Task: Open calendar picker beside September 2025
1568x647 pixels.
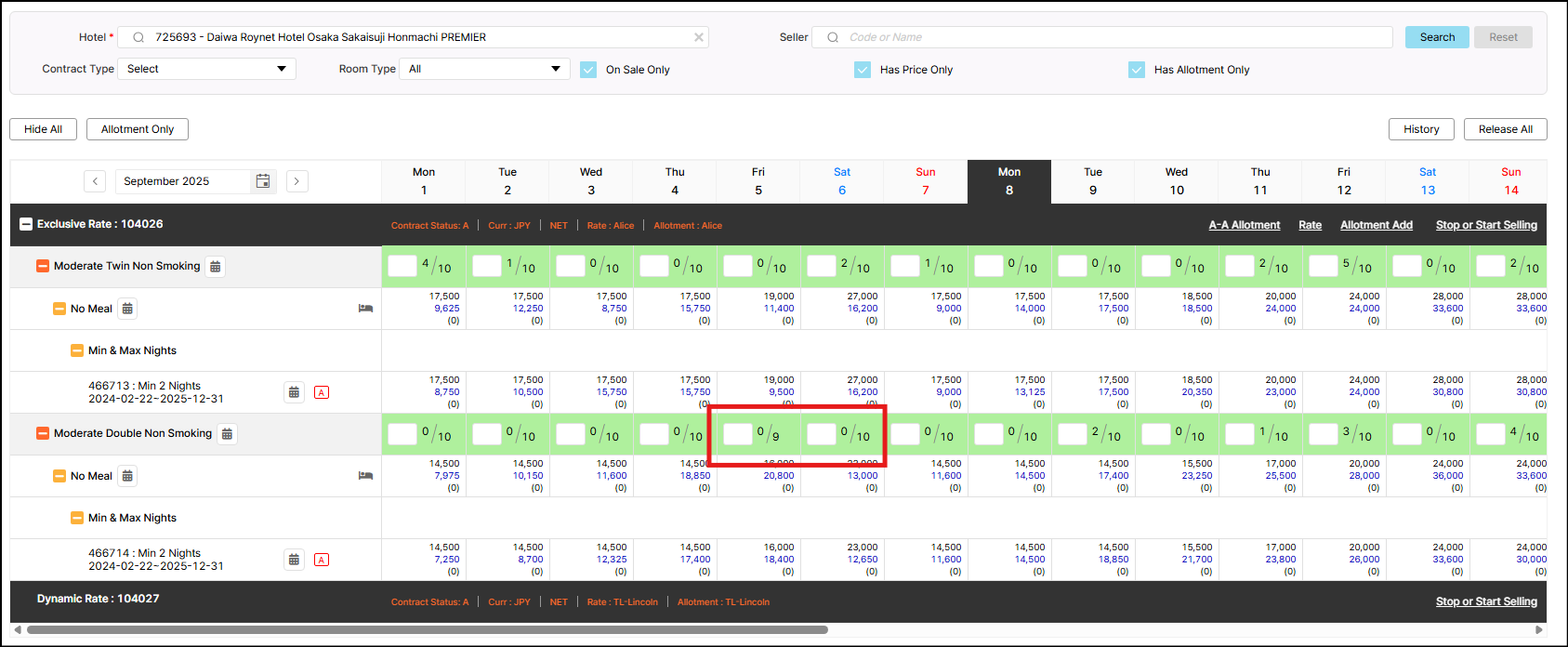Action: pos(263,181)
